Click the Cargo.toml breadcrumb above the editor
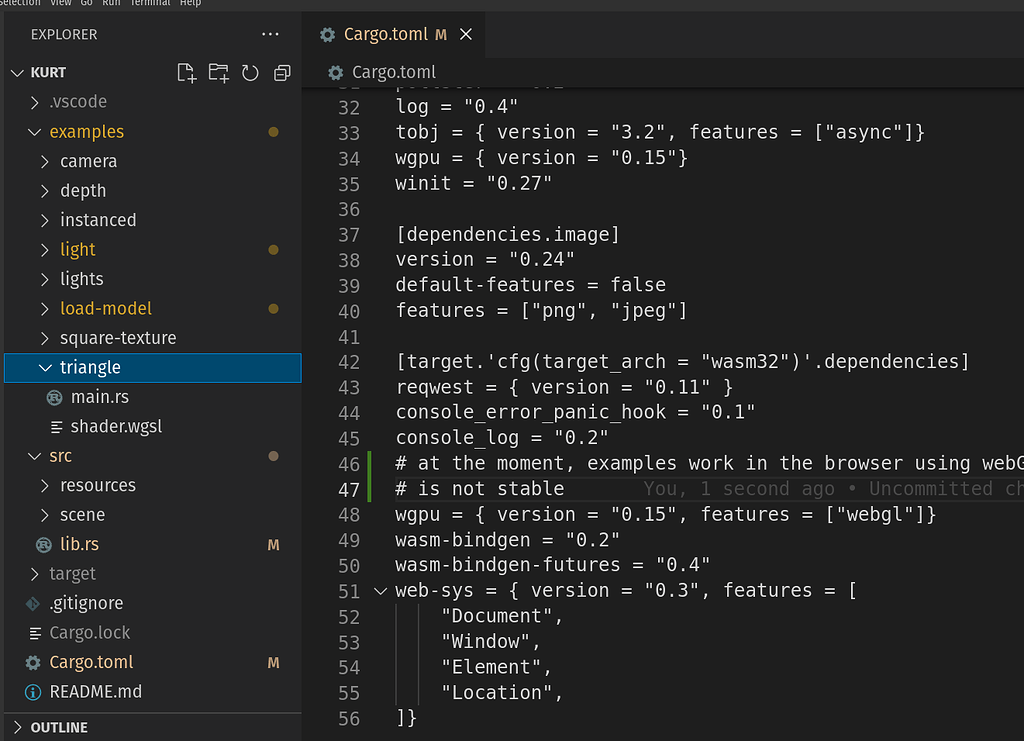 (393, 72)
